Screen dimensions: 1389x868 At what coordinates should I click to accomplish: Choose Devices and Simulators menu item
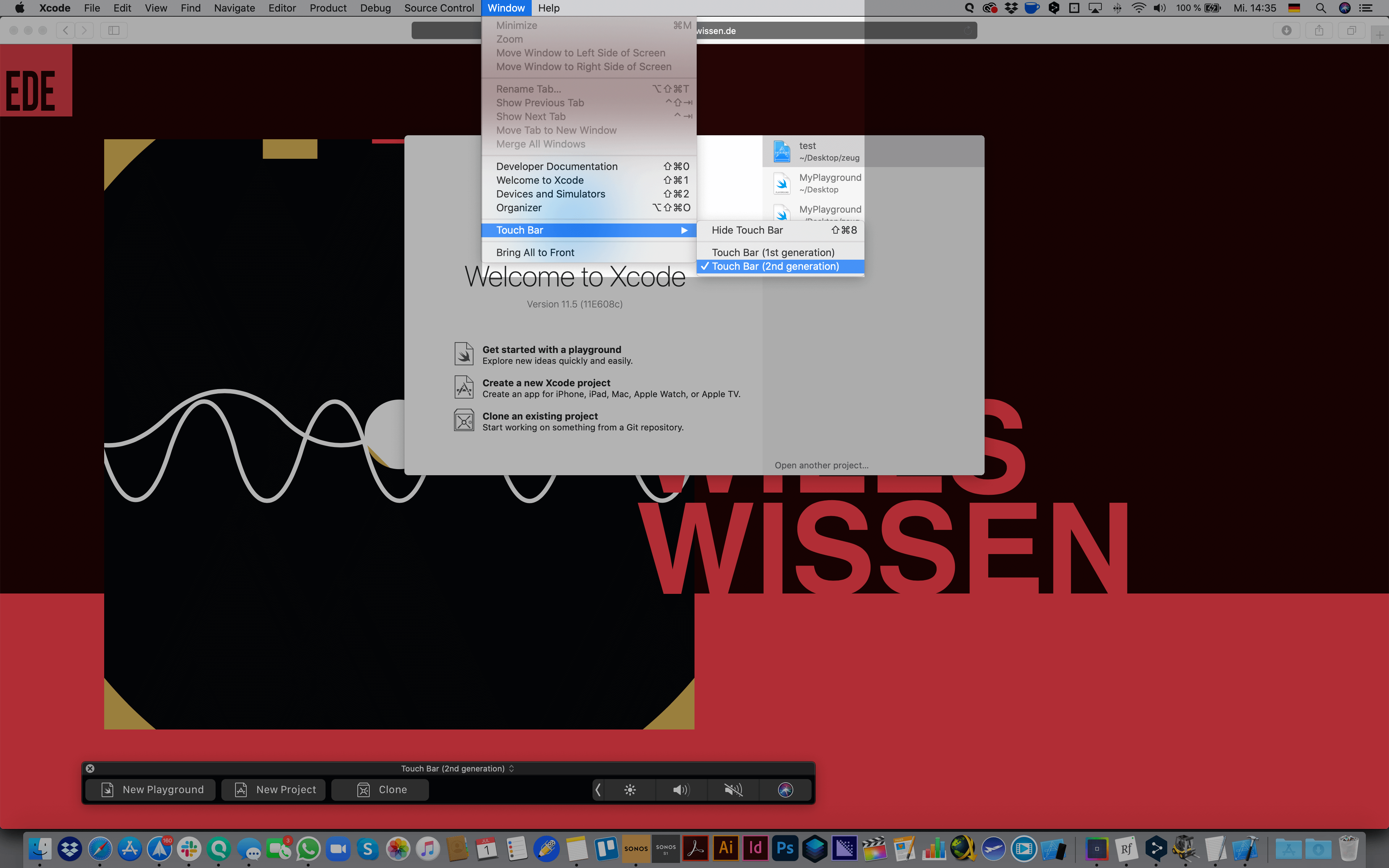click(551, 194)
